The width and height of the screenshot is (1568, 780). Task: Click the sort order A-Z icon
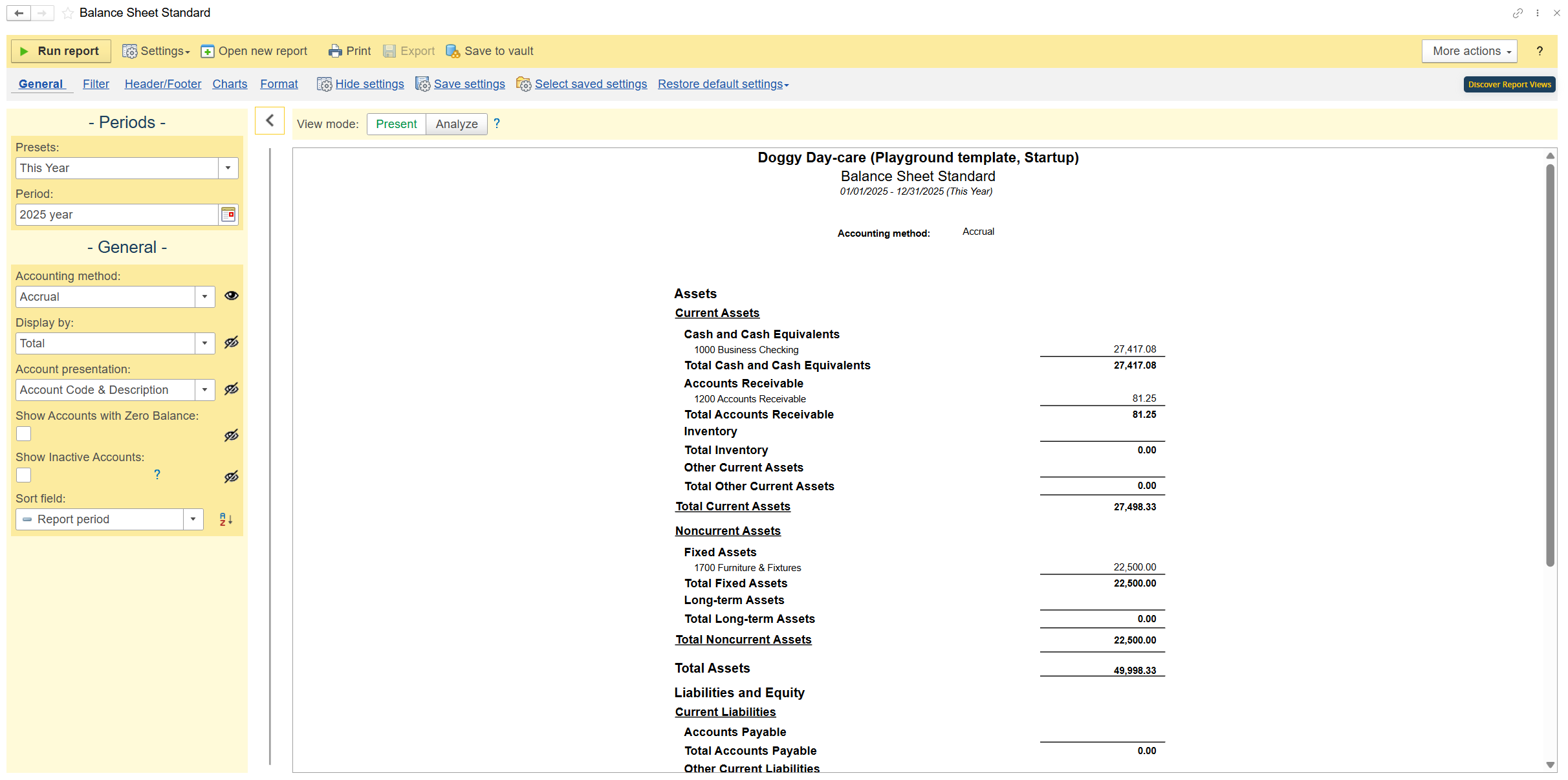tap(226, 519)
